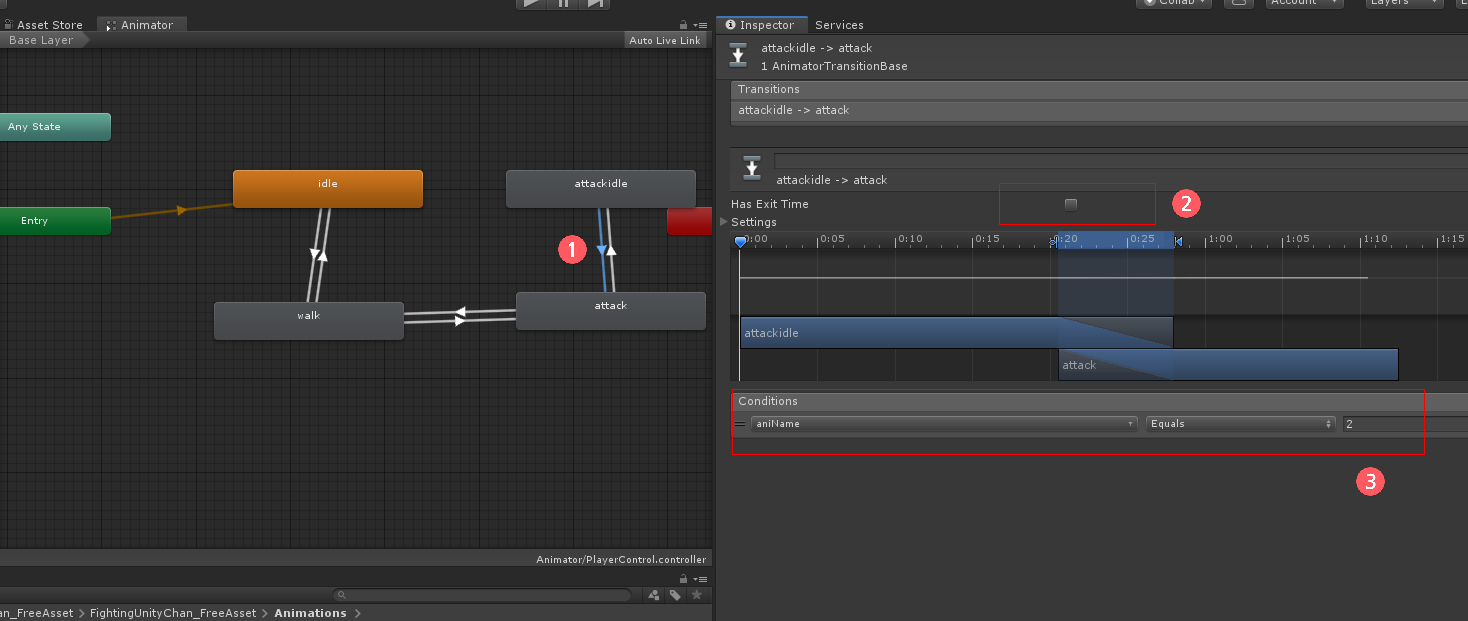Click the cloud services button

[x=1239, y=3]
